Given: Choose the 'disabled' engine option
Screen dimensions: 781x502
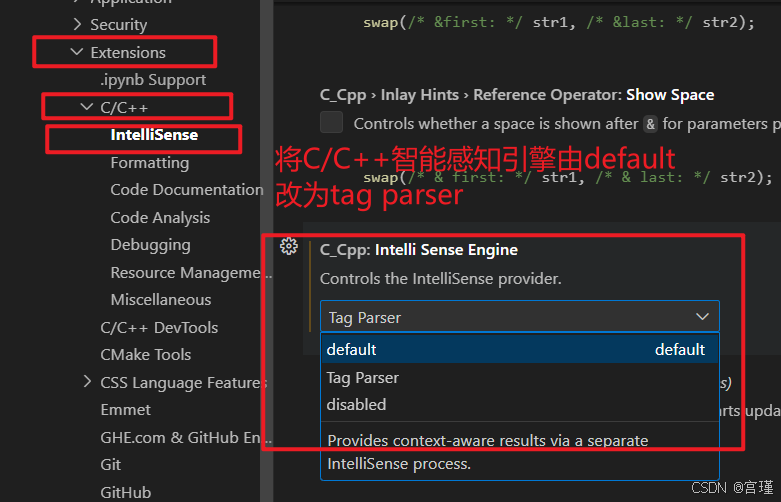Looking at the screenshot, I should (520, 404).
